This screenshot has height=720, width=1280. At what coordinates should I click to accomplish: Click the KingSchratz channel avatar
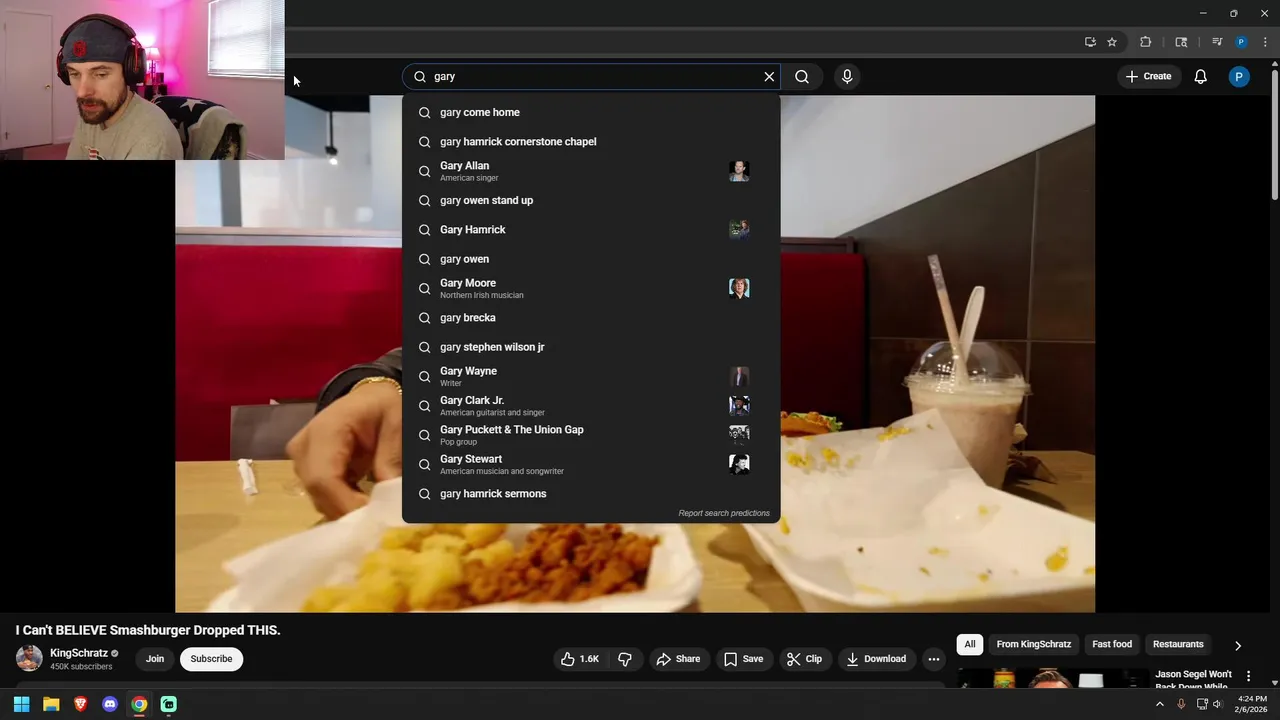click(x=29, y=659)
